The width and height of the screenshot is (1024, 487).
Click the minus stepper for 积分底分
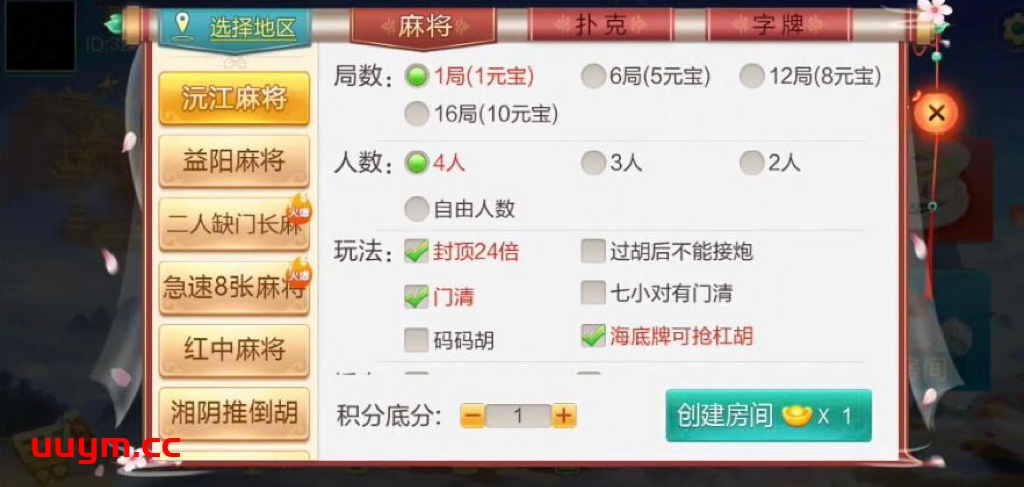[x=473, y=415]
